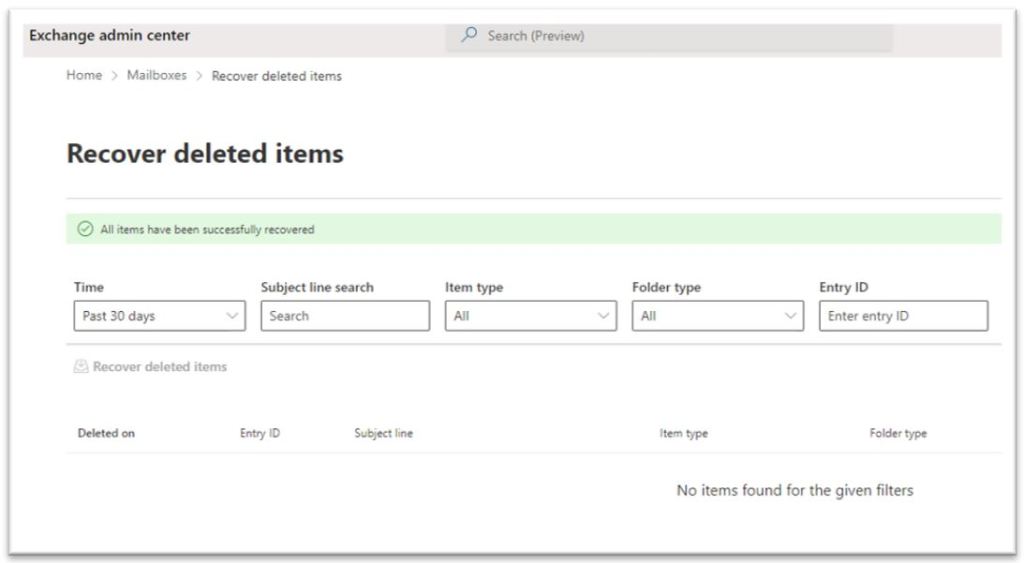Click the Subject line search label
The height and width of the screenshot is (563, 1024).
(317, 287)
